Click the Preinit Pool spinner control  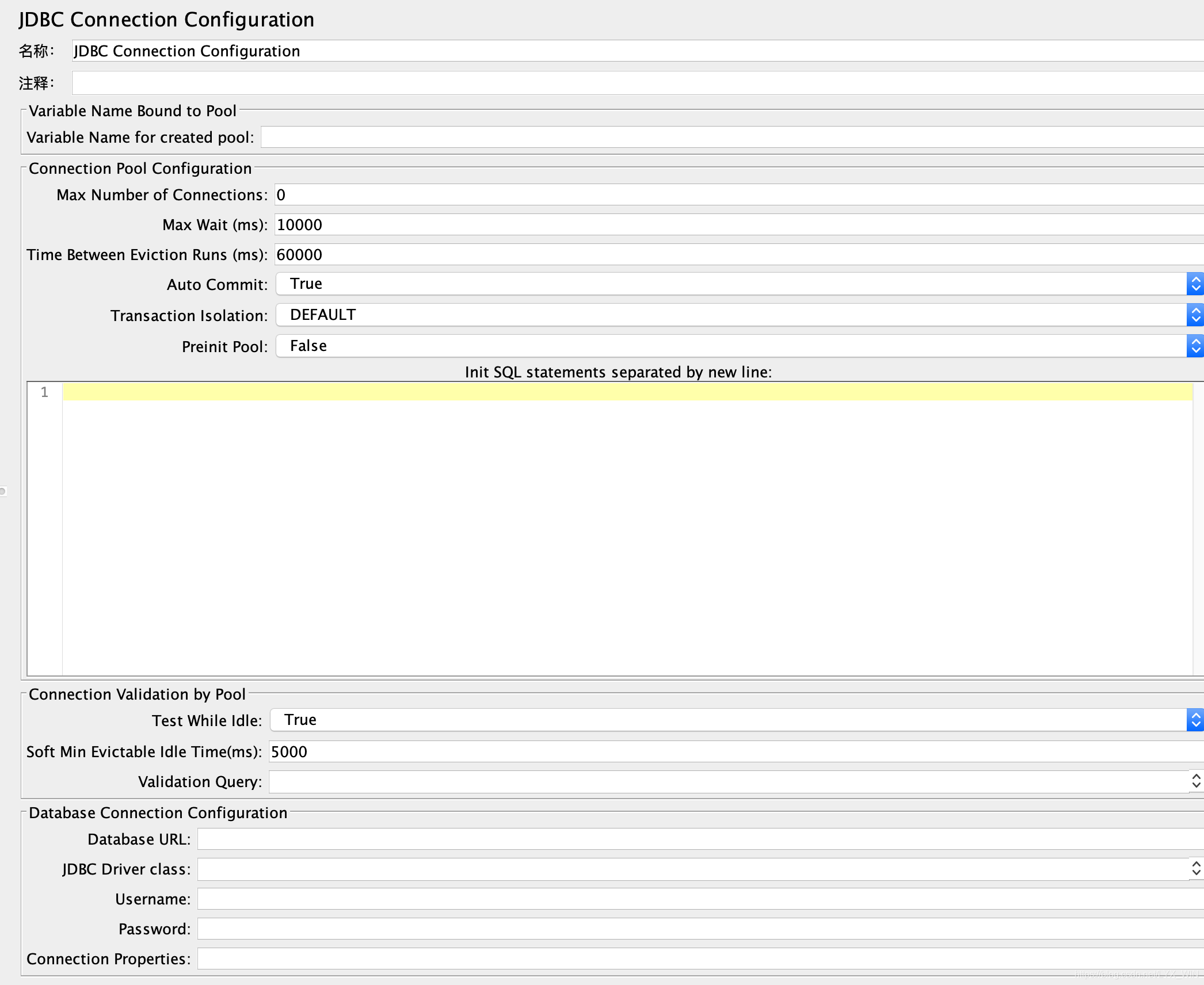pos(1195,346)
